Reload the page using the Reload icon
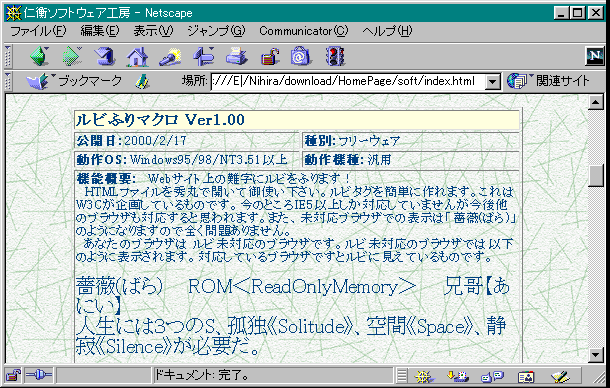The image size is (610, 388). [x=105, y=56]
